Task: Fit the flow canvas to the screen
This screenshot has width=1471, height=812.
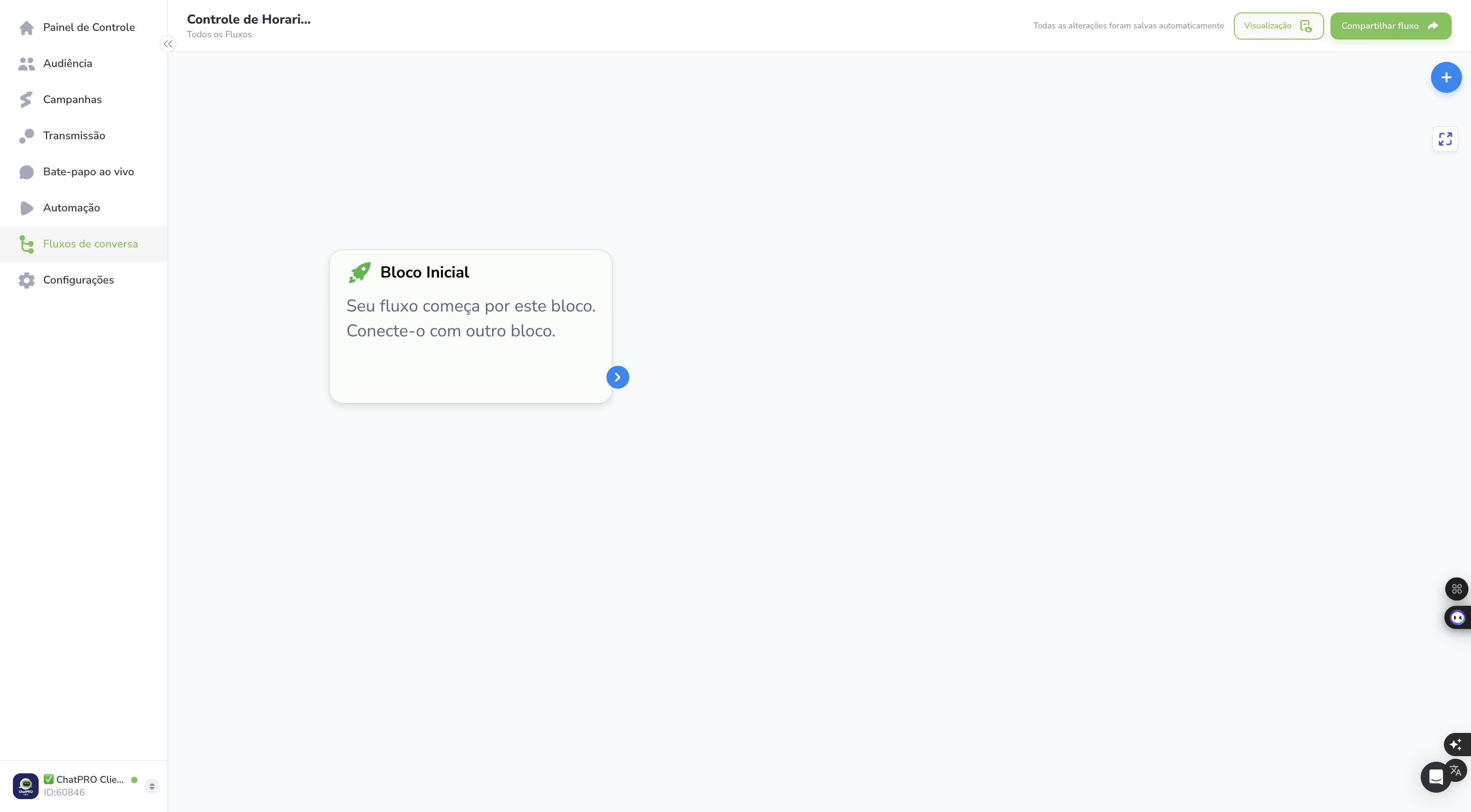Action: coord(1445,139)
